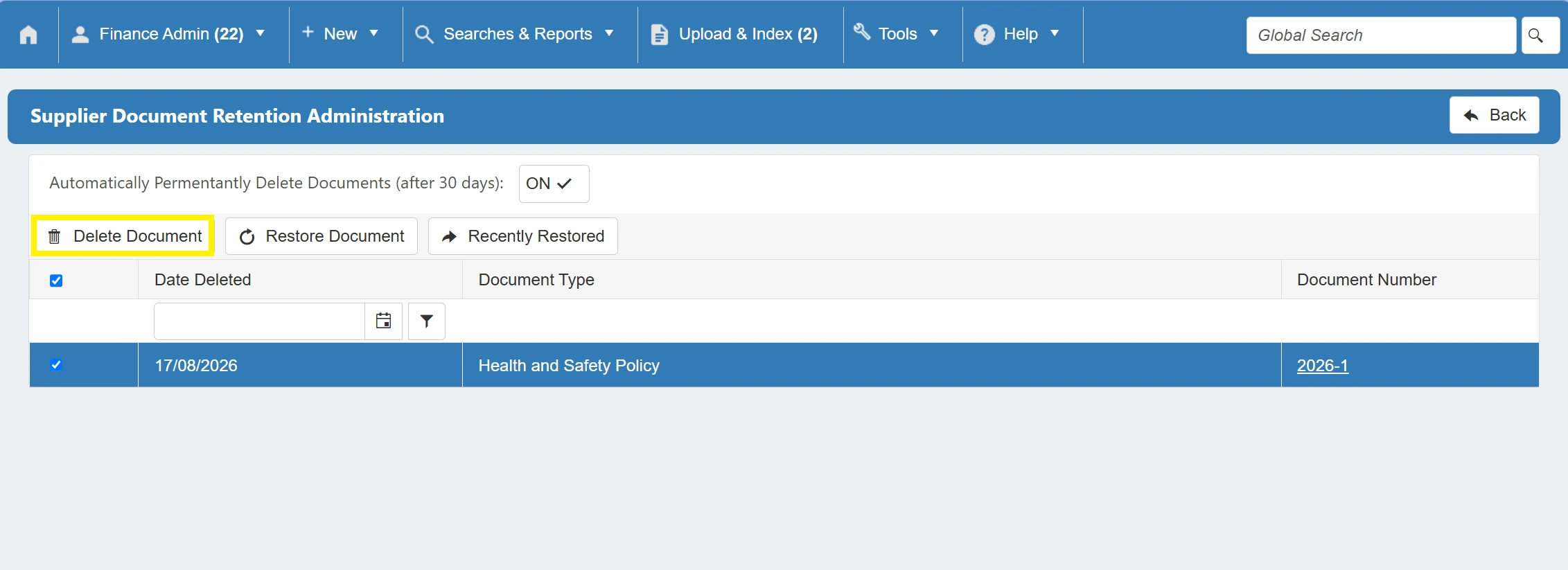Turn off automatic permanent deletion toggle
This screenshot has width=1568, height=570.
pyautogui.click(x=554, y=184)
